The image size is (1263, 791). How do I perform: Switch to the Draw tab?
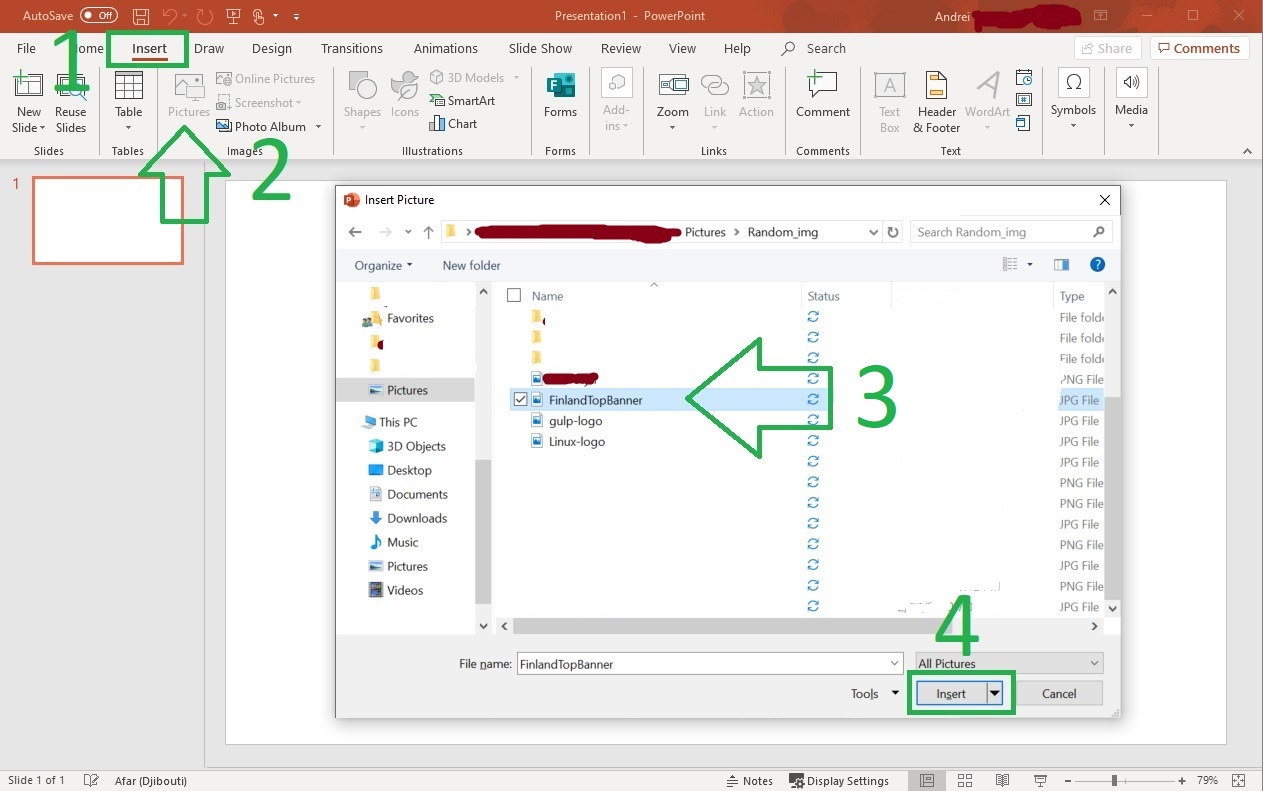(x=209, y=48)
